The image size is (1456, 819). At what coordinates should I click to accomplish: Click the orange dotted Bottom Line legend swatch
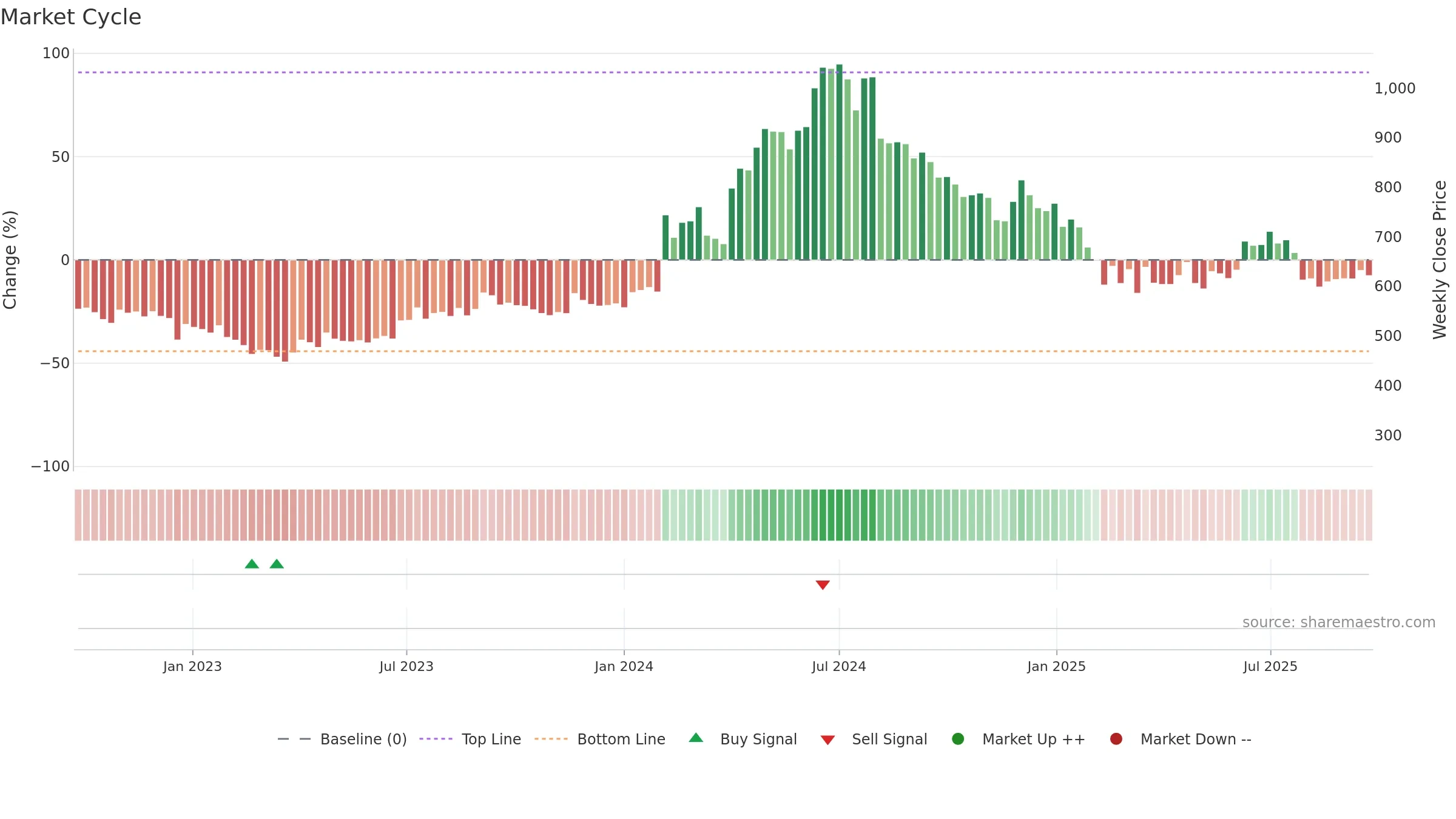(x=551, y=739)
